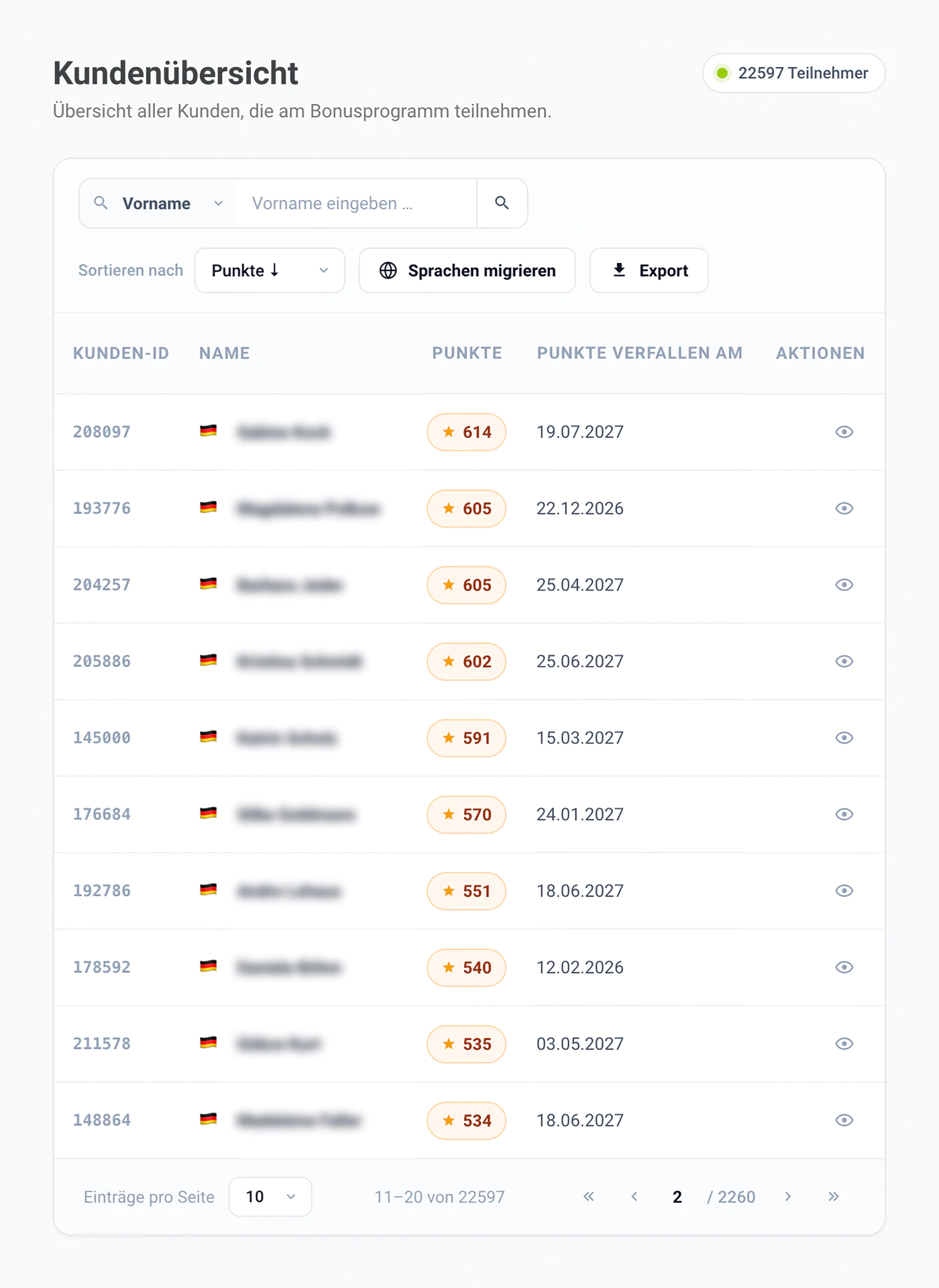Click the Punkte verfallen am column header
The height and width of the screenshot is (1288, 939).
pos(640,354)
